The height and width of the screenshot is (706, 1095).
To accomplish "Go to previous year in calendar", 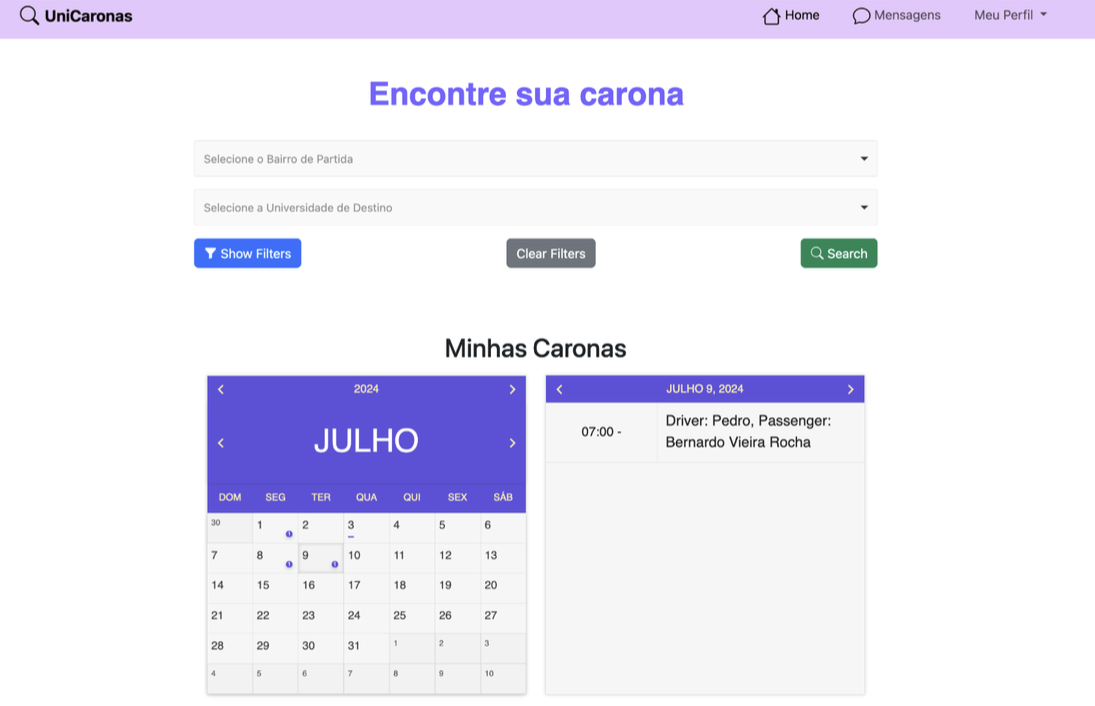I will (221, 389).
